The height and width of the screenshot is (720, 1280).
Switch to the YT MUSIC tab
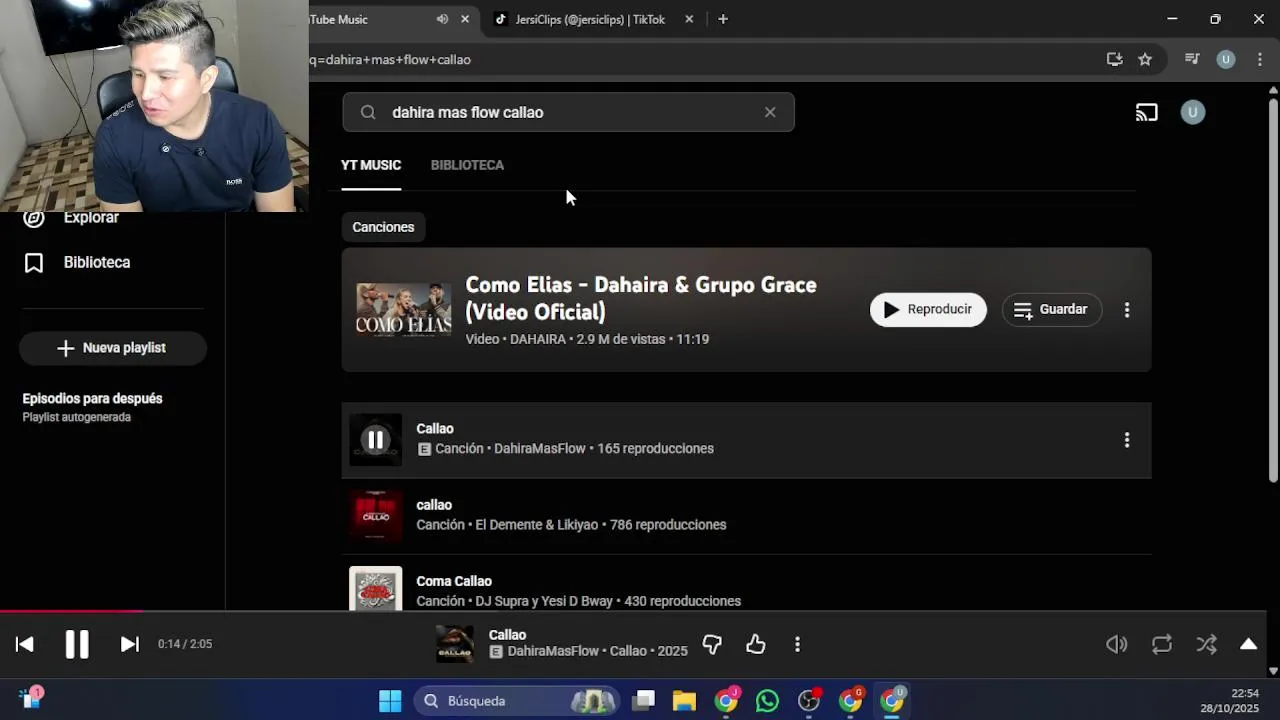(x=371, y=165)
